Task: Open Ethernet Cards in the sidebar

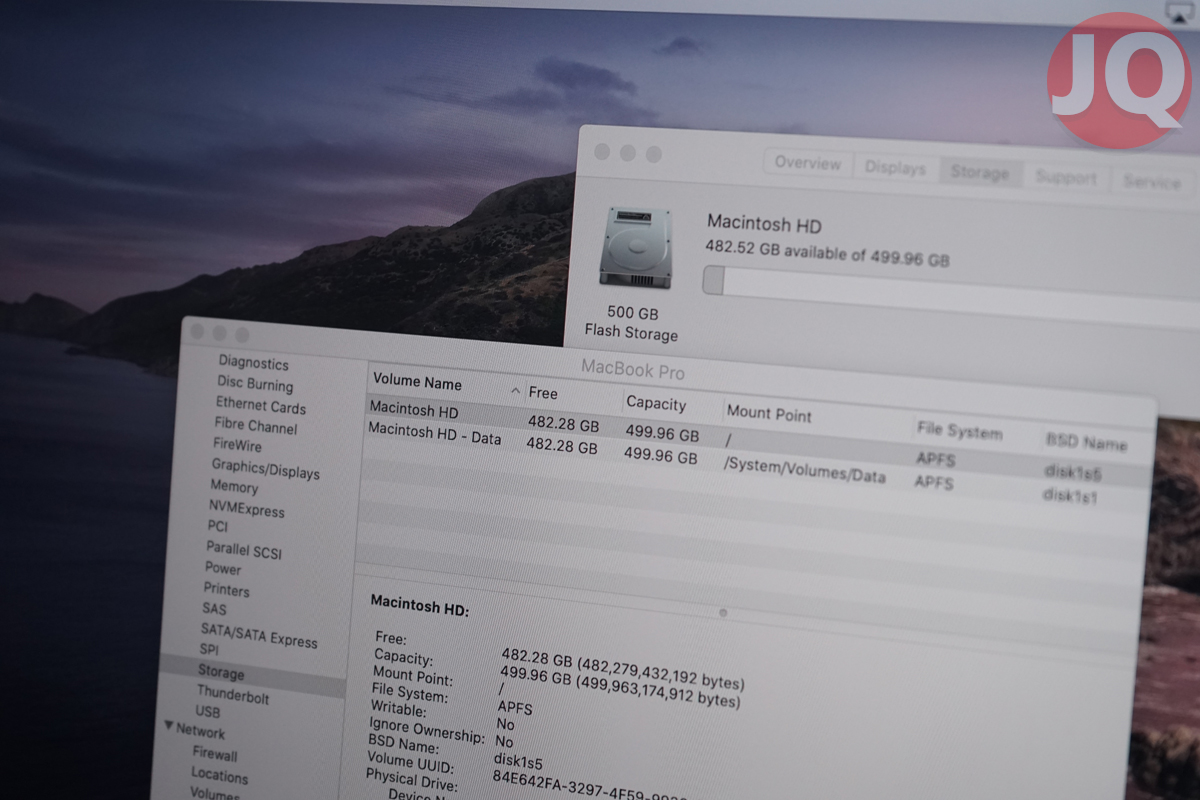Action: pos(261,405)
